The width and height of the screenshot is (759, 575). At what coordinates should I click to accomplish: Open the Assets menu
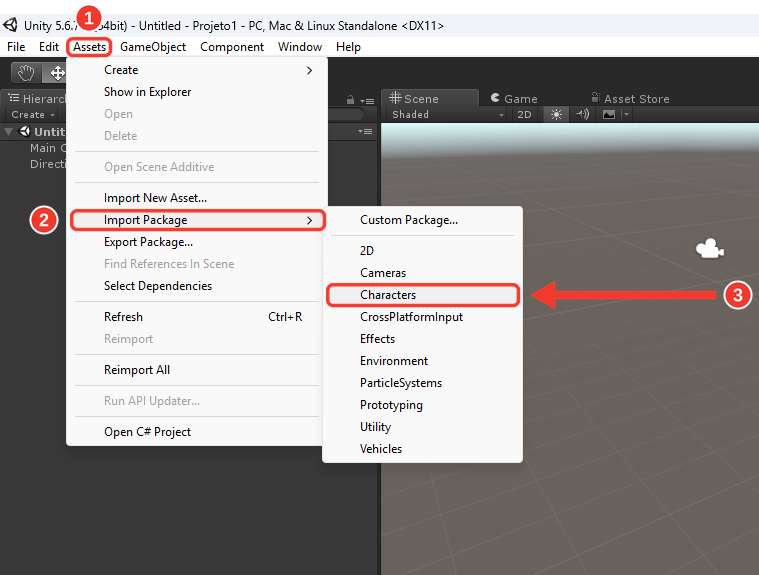coord(90,47)
